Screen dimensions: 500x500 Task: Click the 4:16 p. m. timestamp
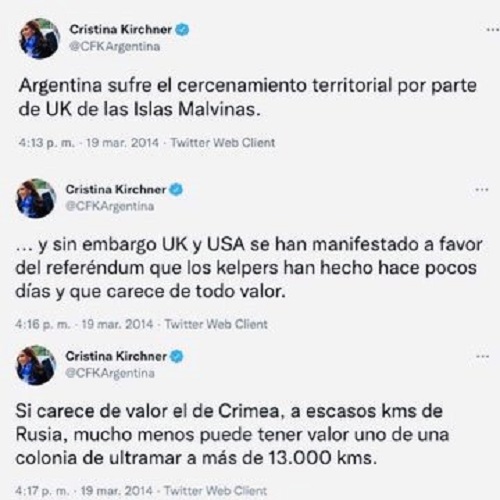[x=43, y=324]
